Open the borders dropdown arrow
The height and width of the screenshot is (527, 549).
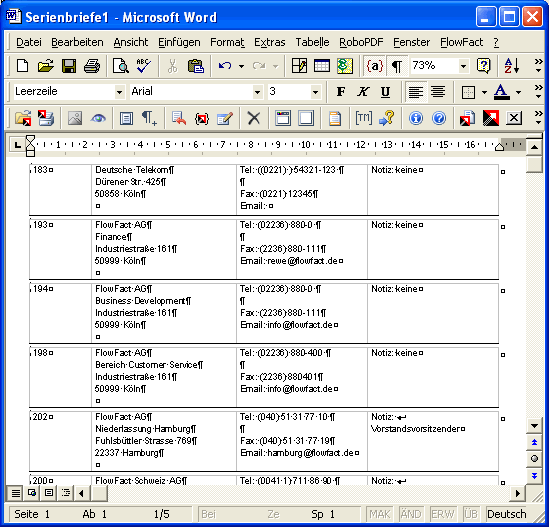484,92
